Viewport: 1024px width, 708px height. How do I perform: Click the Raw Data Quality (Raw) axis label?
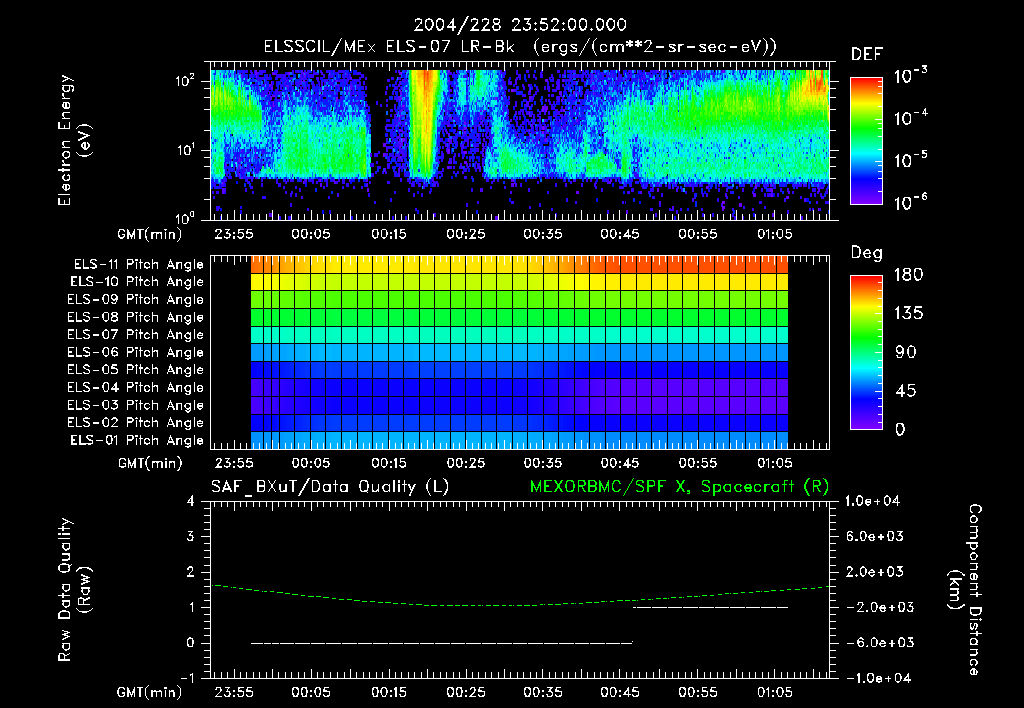click(74, 590)
